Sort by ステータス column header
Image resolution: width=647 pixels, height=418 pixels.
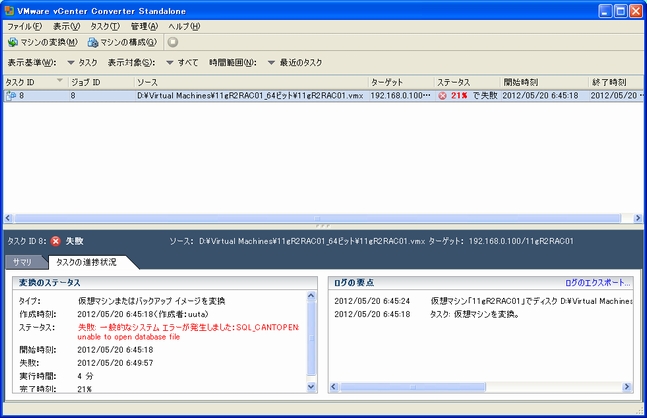tap(467, 82)
